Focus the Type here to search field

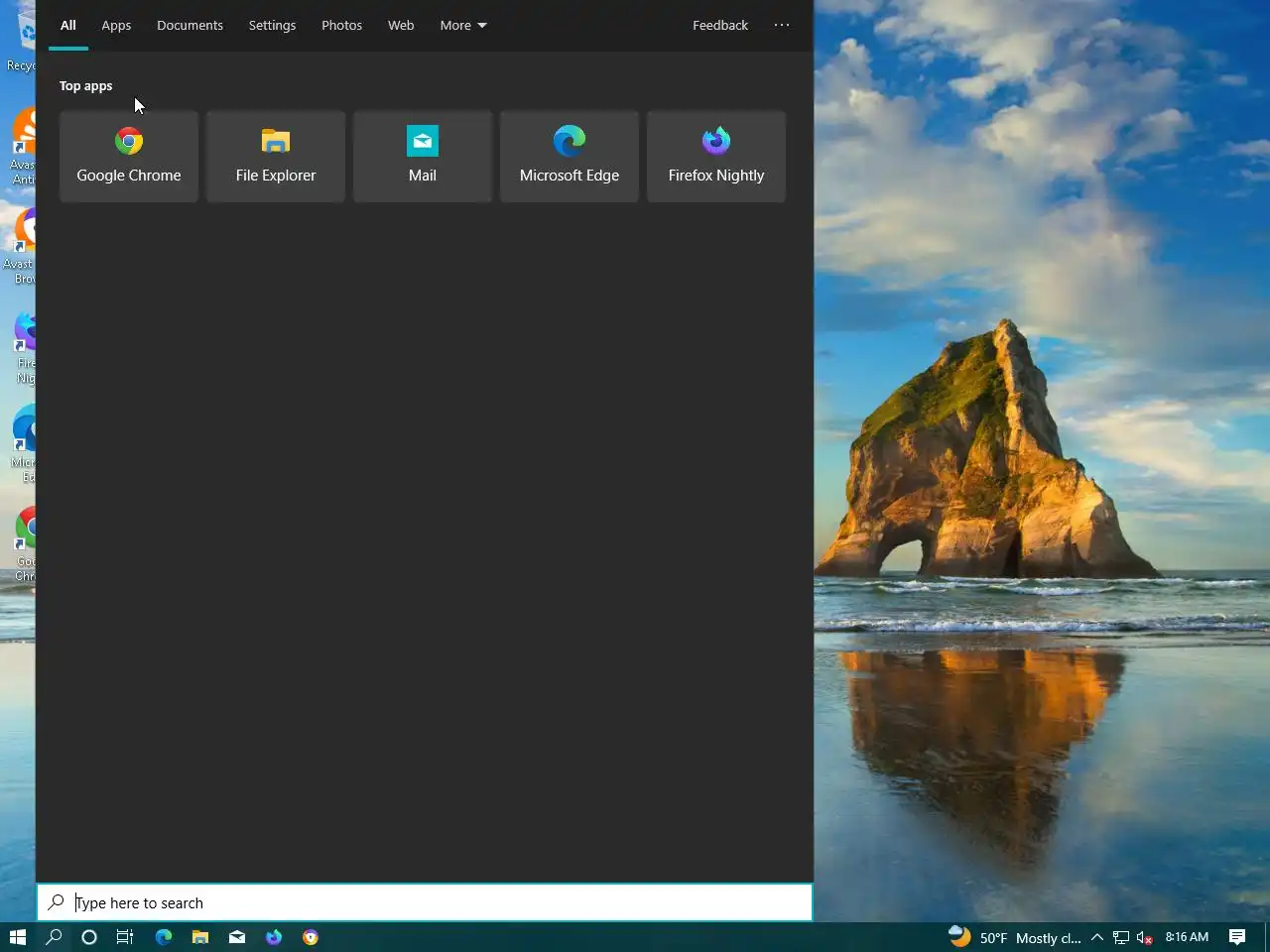[x=425, y=902]
